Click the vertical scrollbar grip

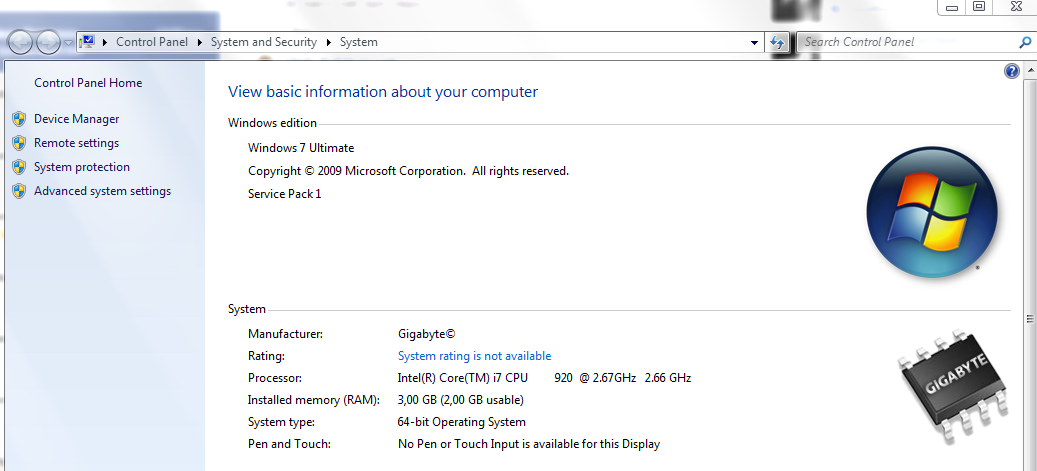(x=1030, y=319)
